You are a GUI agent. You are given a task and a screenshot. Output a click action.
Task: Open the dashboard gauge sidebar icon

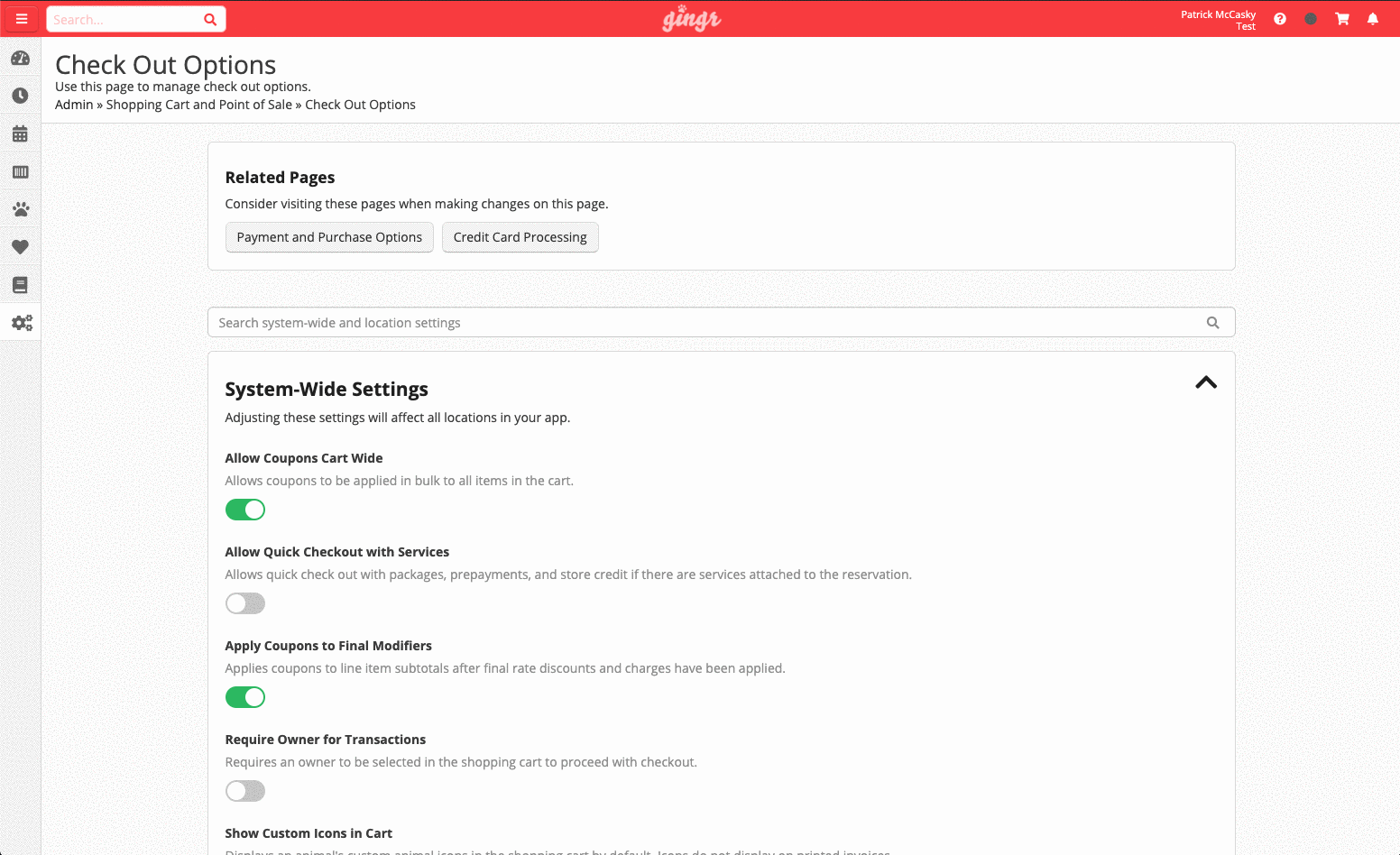(21, 58)
